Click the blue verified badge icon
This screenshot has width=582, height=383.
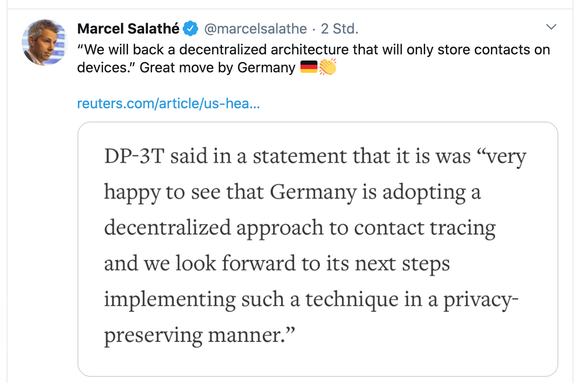click(190, 29)
